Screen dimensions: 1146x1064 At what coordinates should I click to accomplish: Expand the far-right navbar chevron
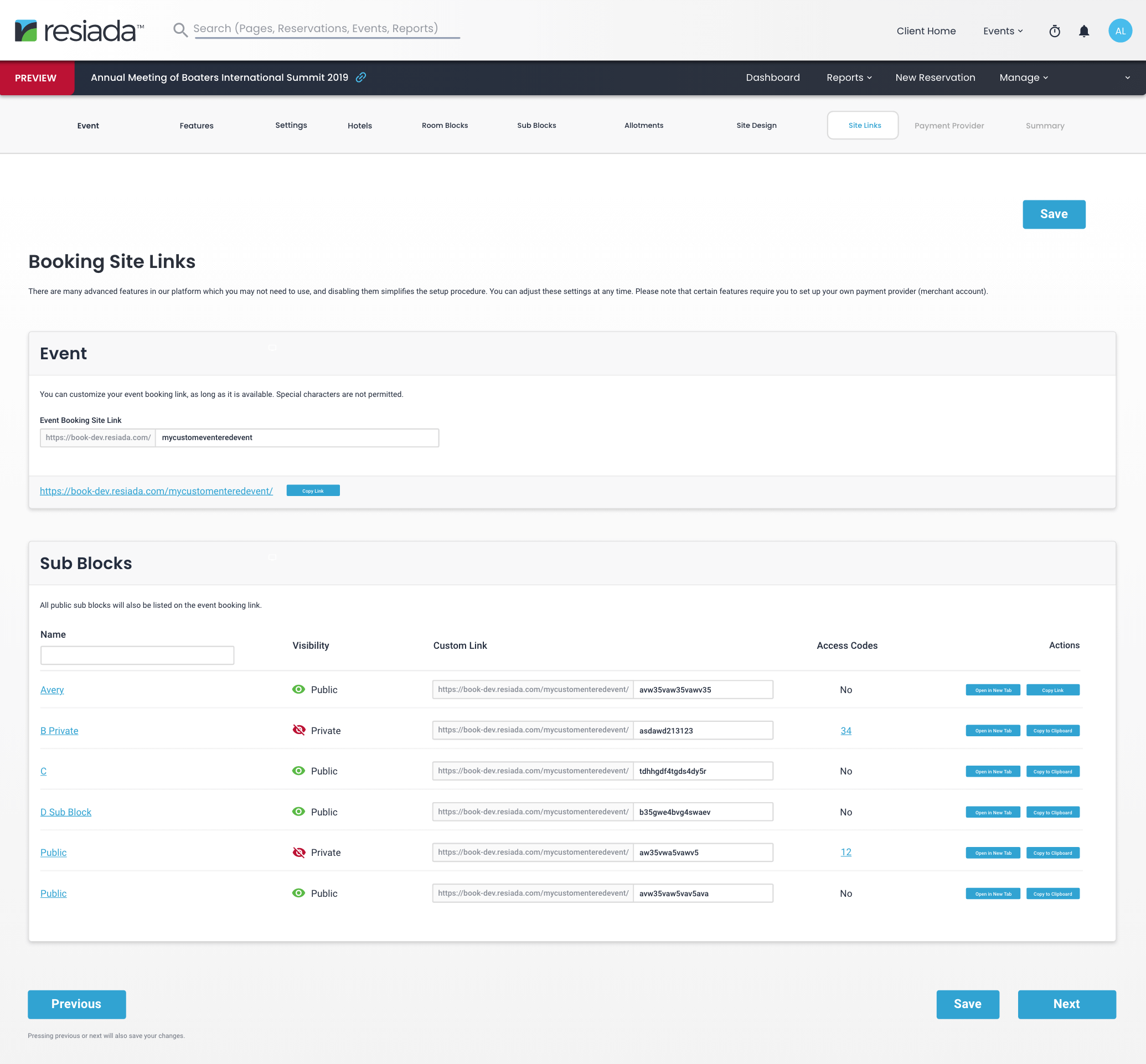pos(1127,78)
